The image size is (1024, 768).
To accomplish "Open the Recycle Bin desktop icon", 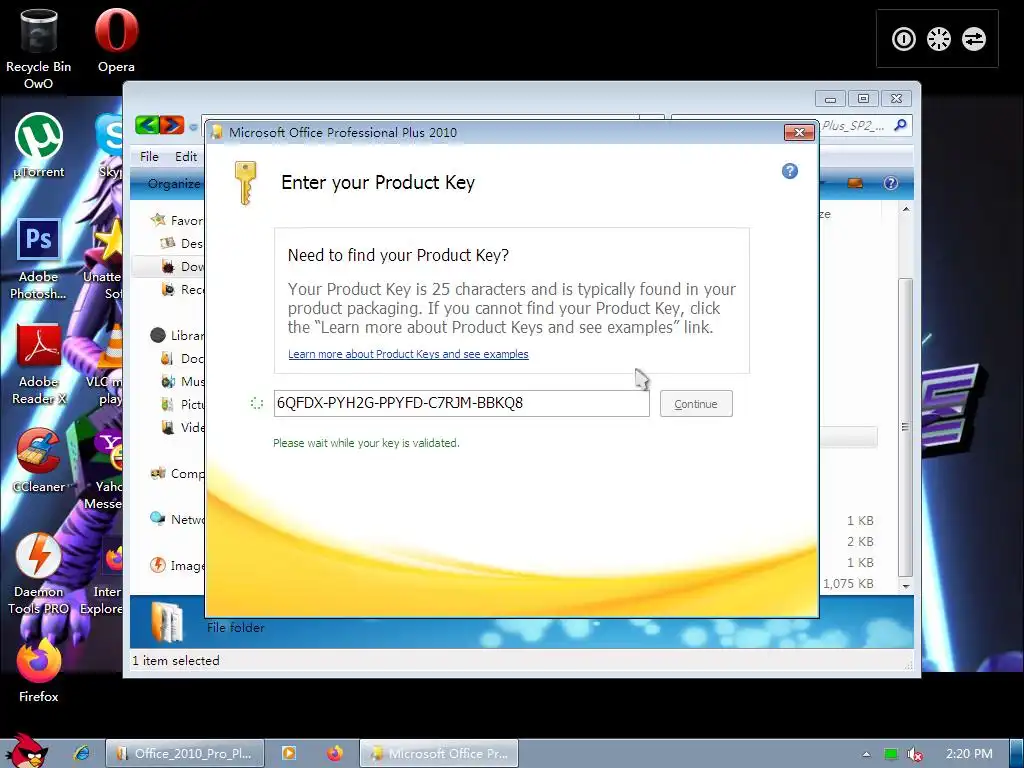I will click(38, 50).
